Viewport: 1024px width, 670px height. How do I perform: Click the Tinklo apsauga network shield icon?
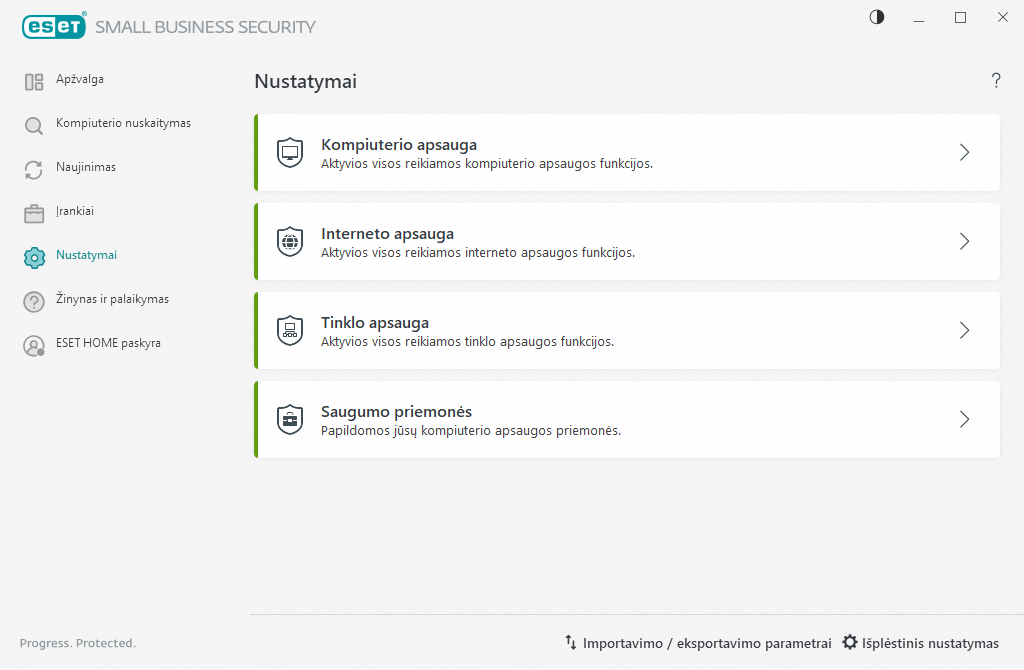pos(289,331)
